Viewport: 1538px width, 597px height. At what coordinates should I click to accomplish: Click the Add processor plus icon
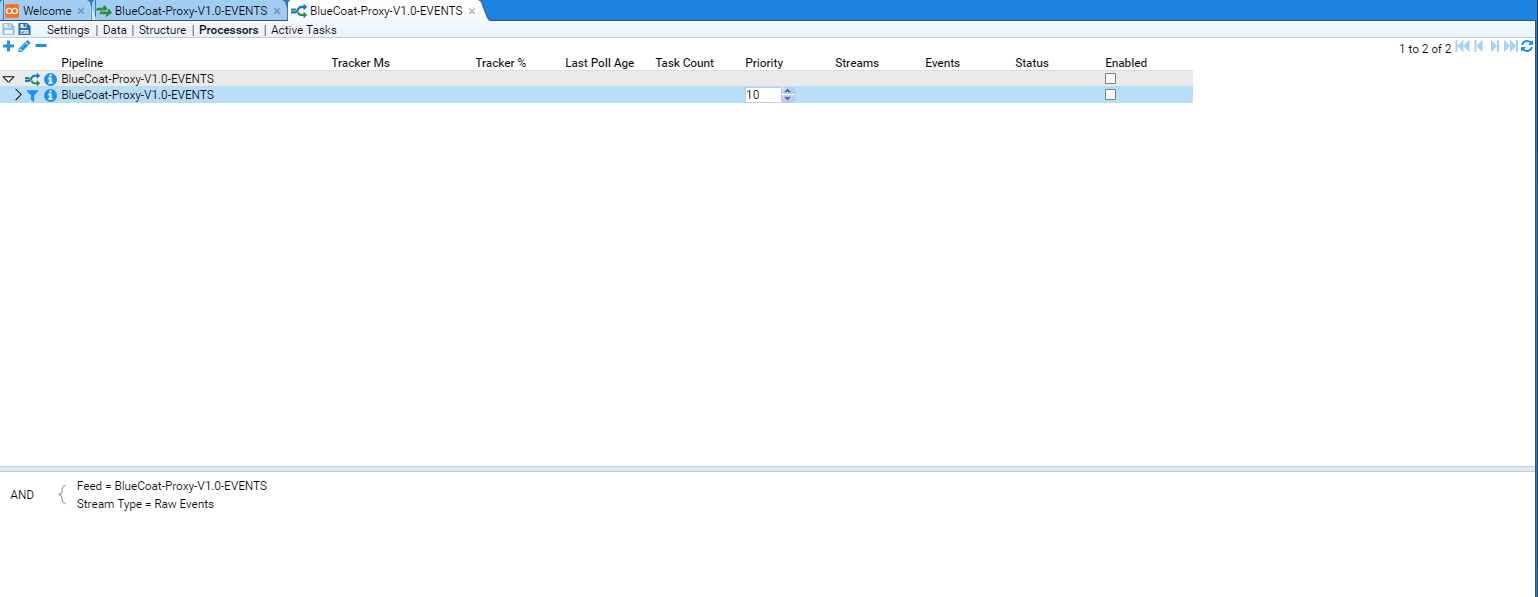[9, 46]
